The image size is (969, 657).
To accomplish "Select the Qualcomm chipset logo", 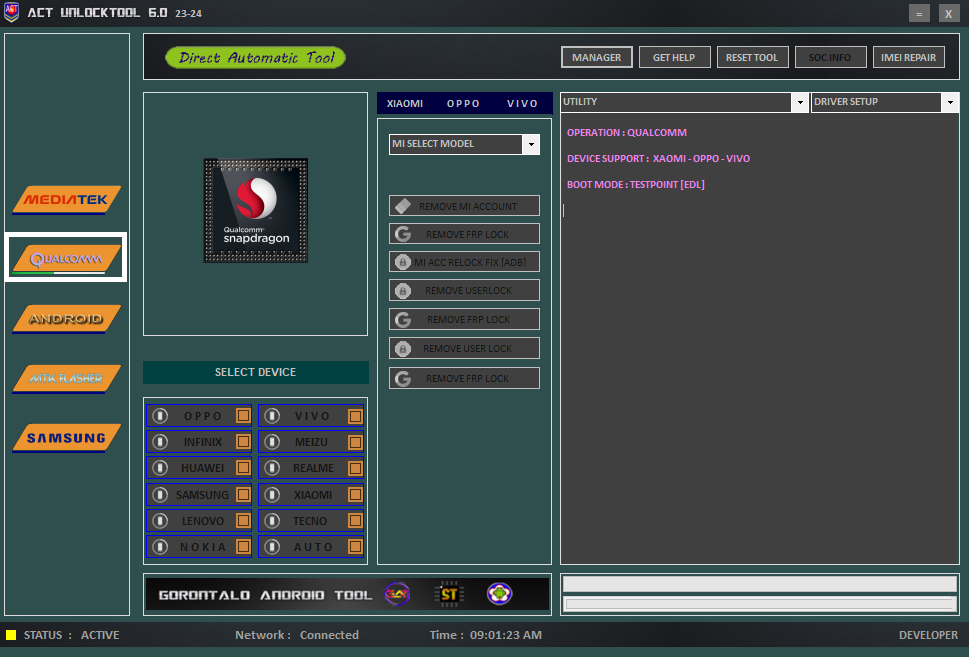I will (66, 258).
